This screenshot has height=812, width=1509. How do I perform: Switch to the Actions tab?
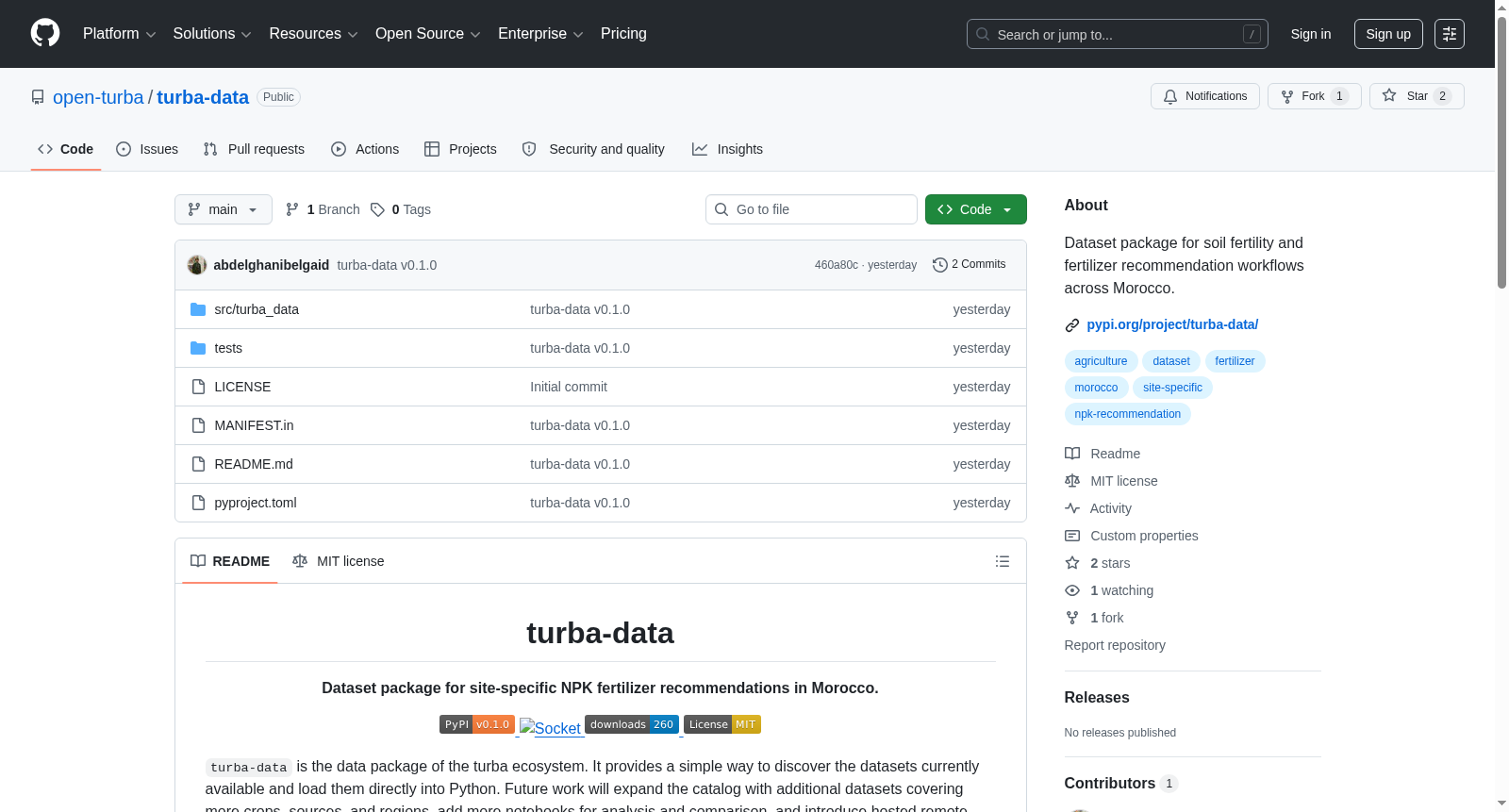point(365,149)
